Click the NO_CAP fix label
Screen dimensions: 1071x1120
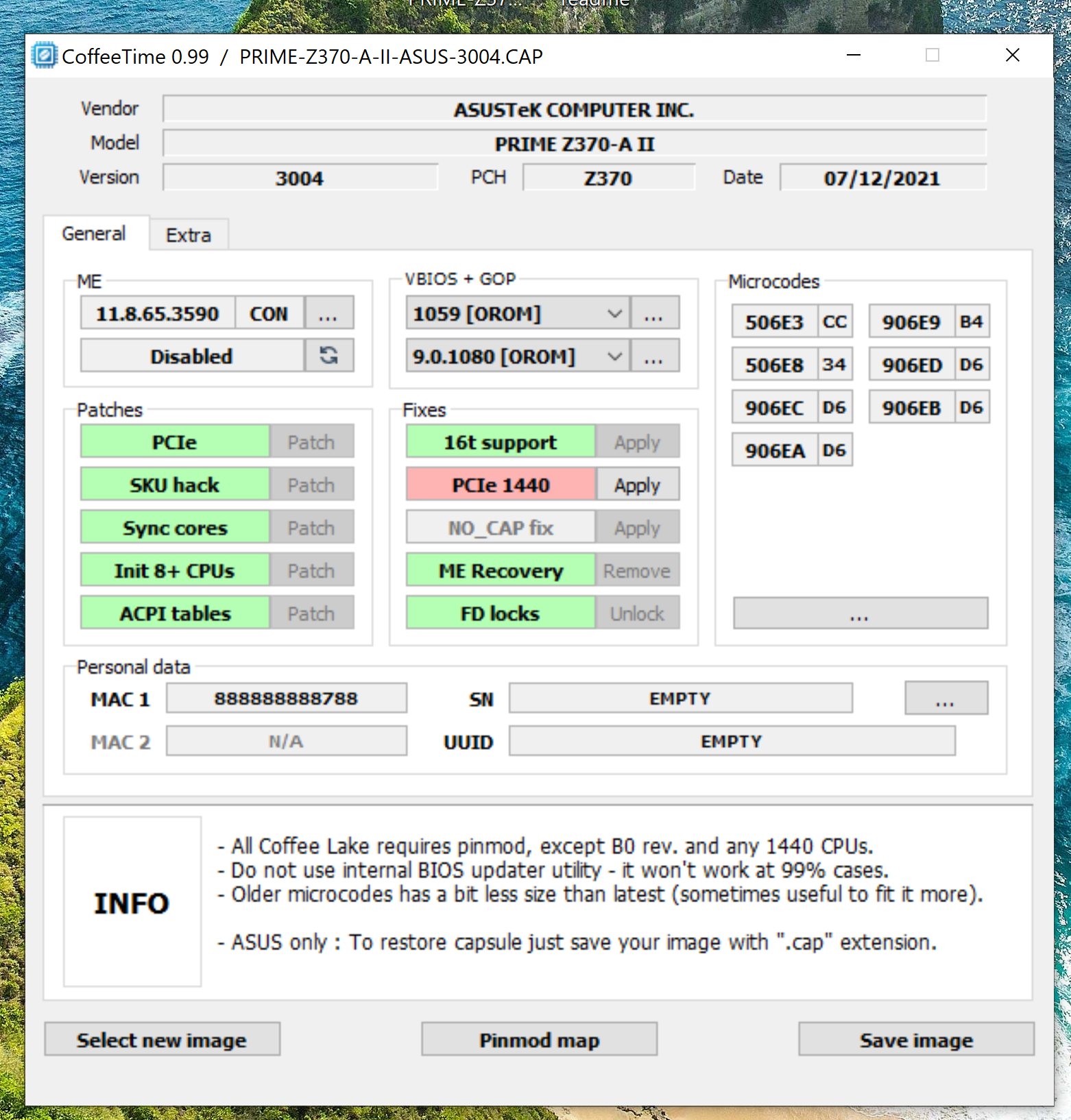[x=501, y=528]
